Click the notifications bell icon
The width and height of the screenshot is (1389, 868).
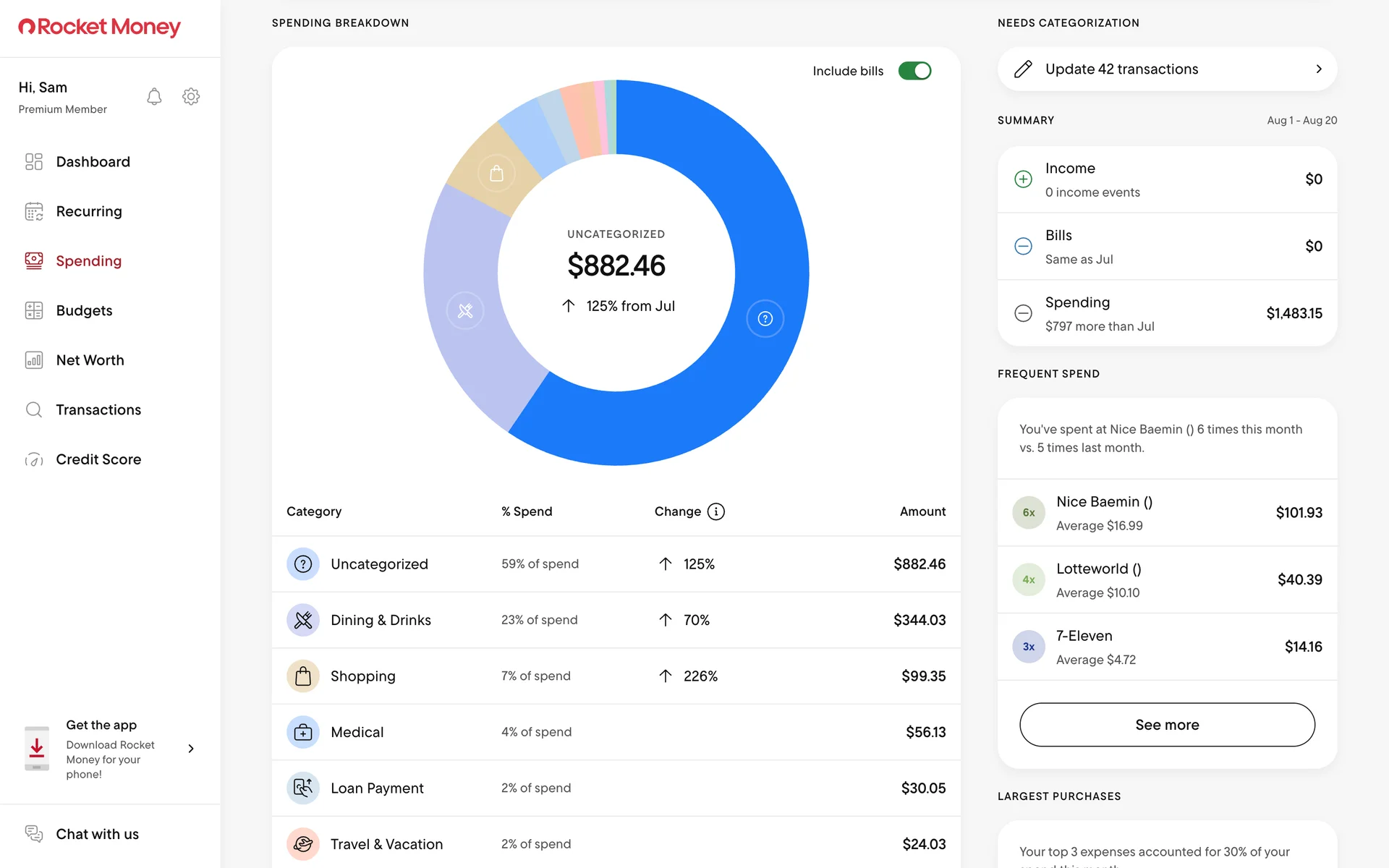(154, 96)
